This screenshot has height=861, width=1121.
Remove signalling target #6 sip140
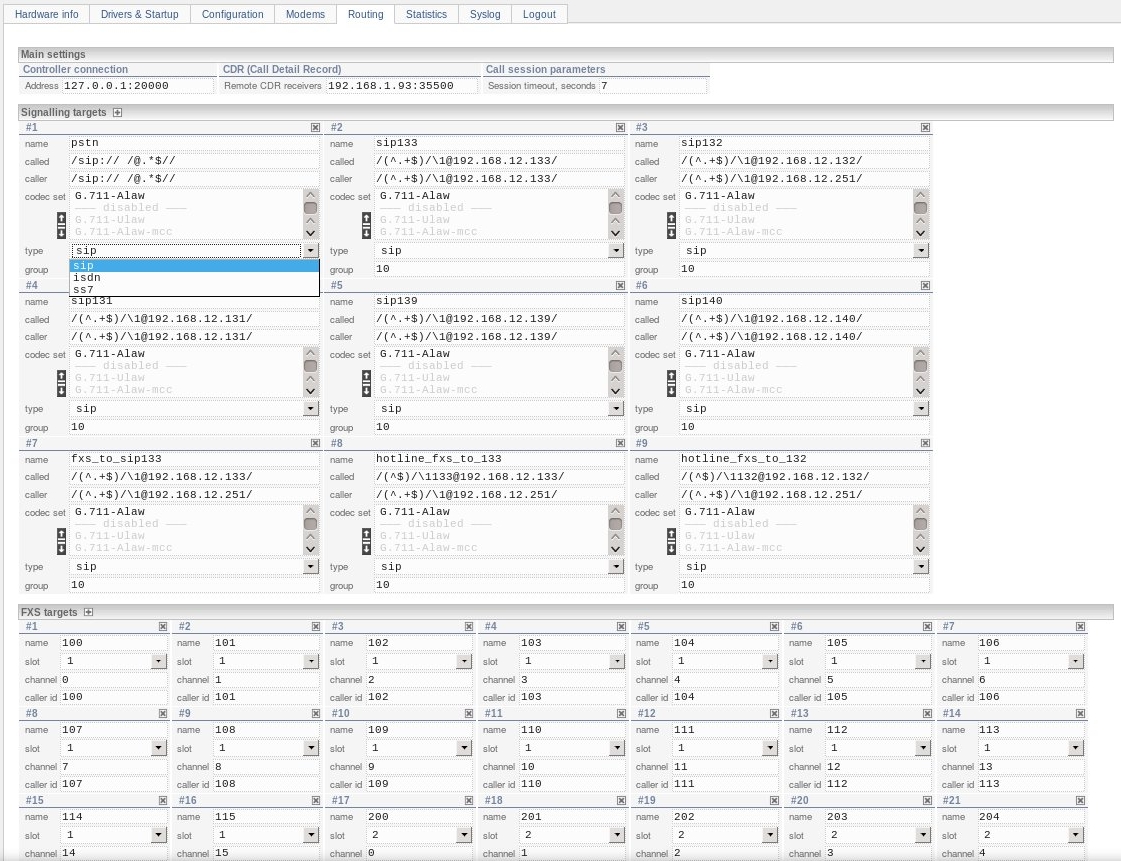click(x=925, y=285)
